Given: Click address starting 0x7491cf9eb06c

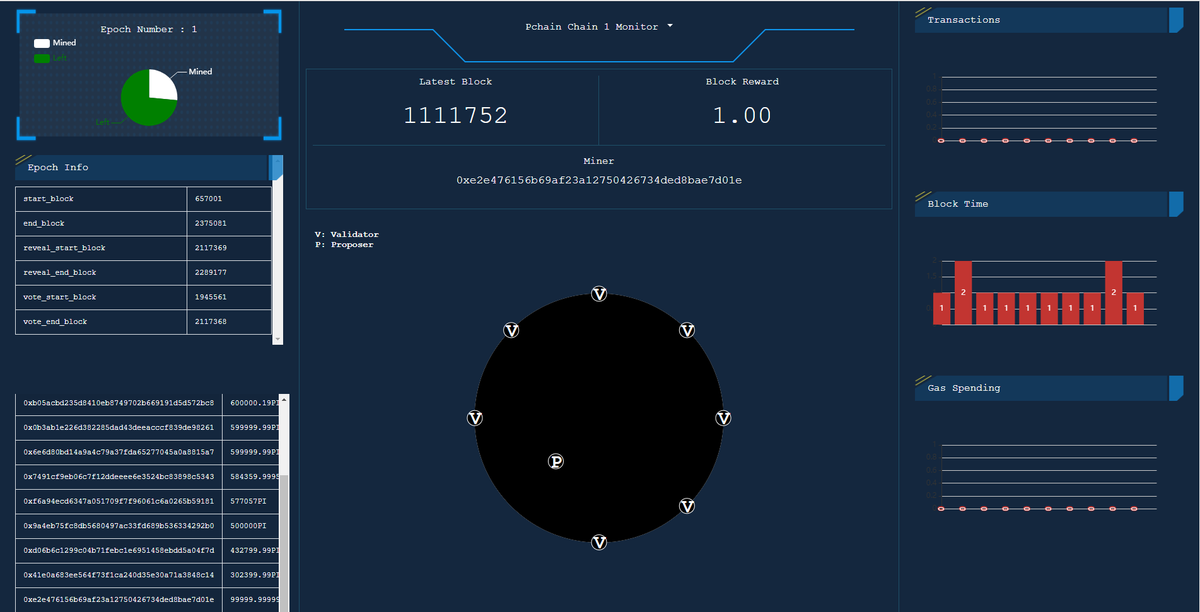Looking at the screenshot, I should (x=119, y=476).
